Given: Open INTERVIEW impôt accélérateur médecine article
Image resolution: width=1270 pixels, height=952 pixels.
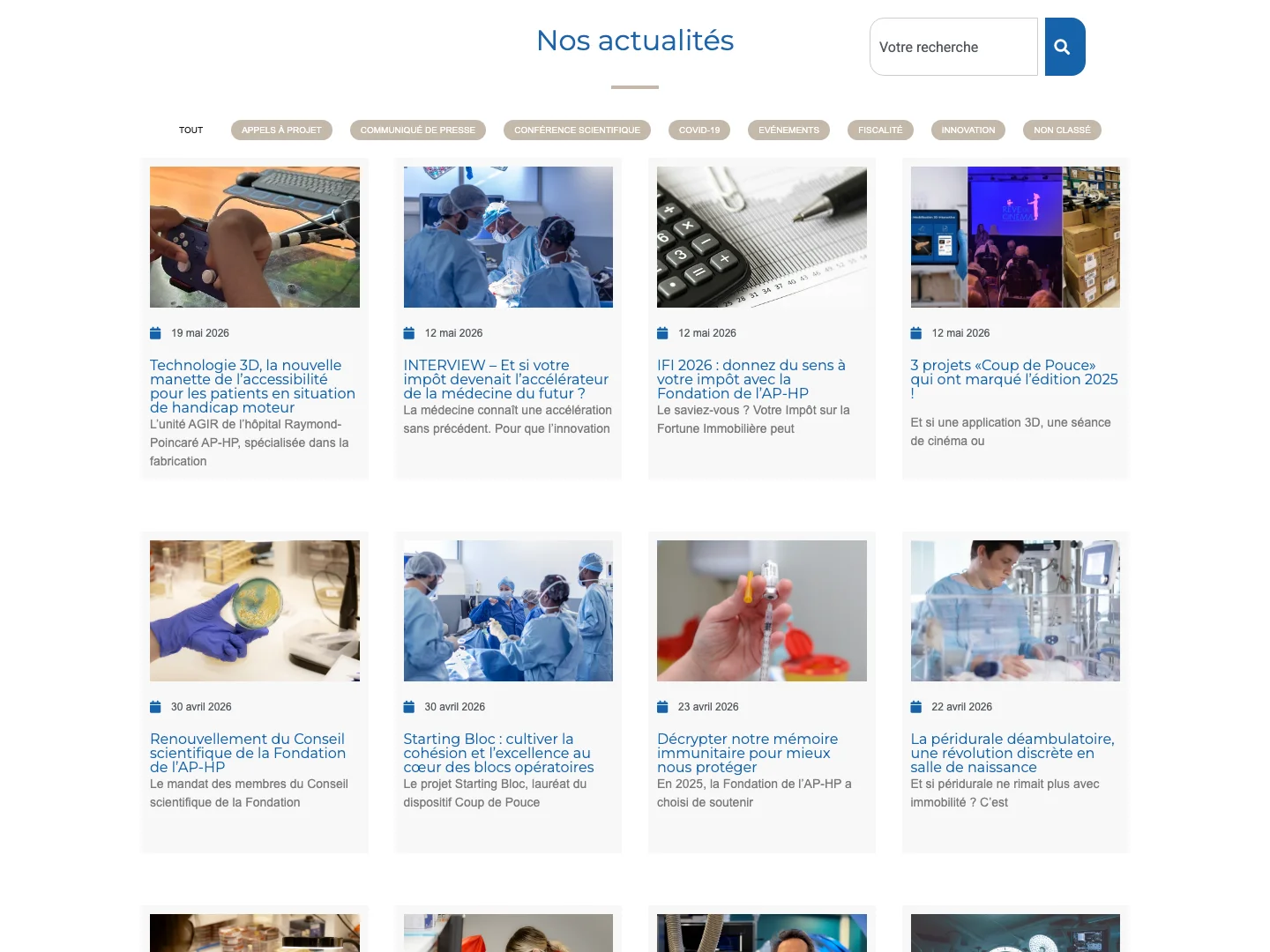Looking at the screenshot, I should 506,379.
